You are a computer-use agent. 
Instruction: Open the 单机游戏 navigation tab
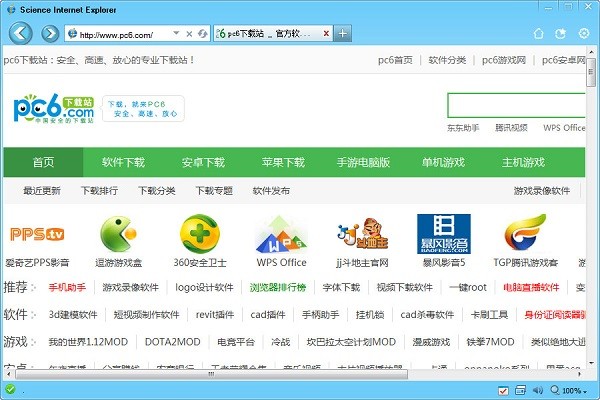(443, 162)
